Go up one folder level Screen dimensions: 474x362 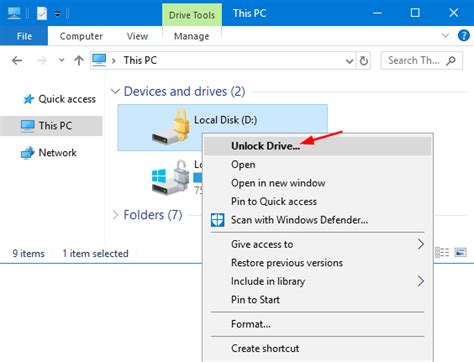point(79,61)
